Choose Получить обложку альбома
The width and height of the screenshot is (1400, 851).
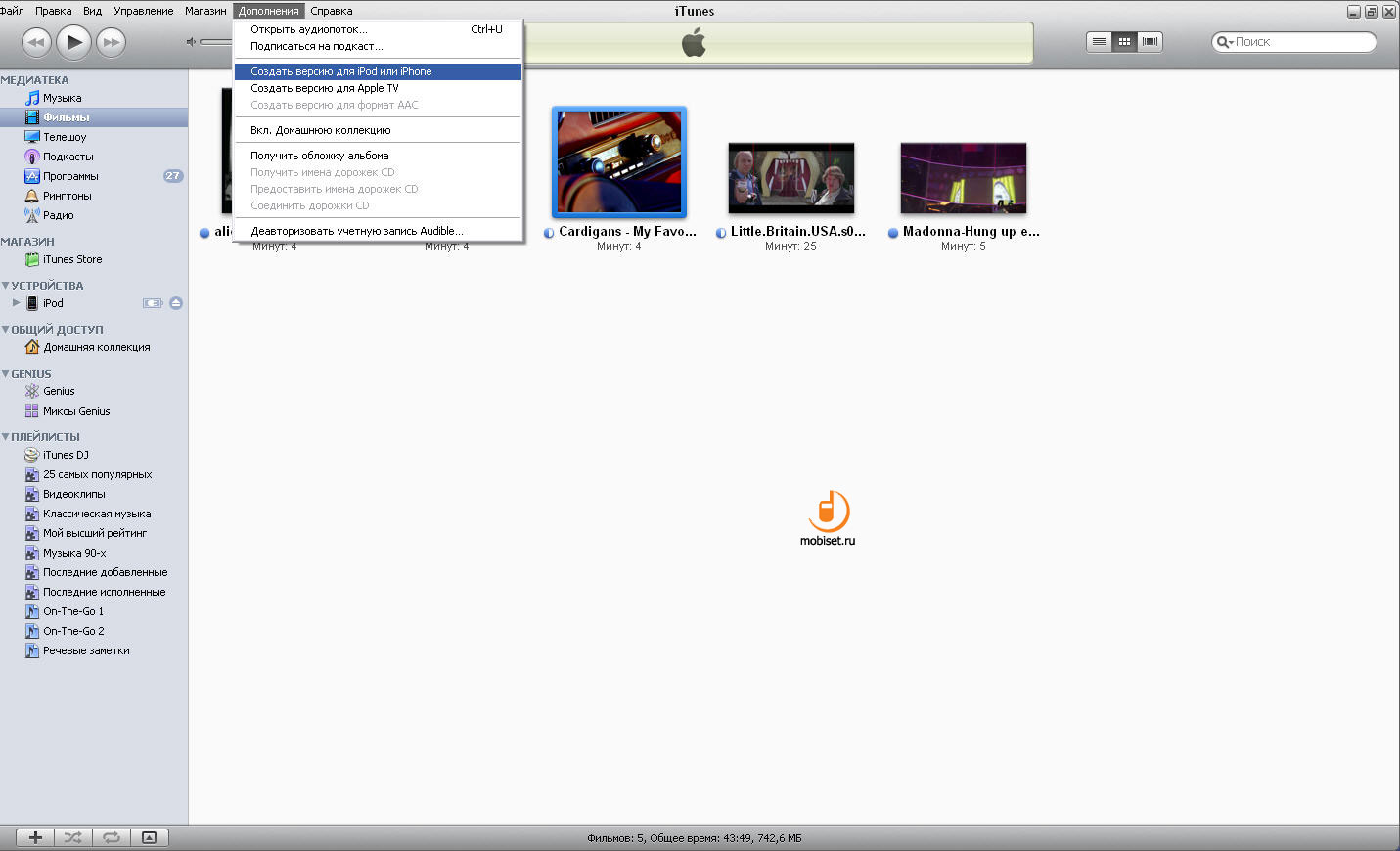[378, 156]
